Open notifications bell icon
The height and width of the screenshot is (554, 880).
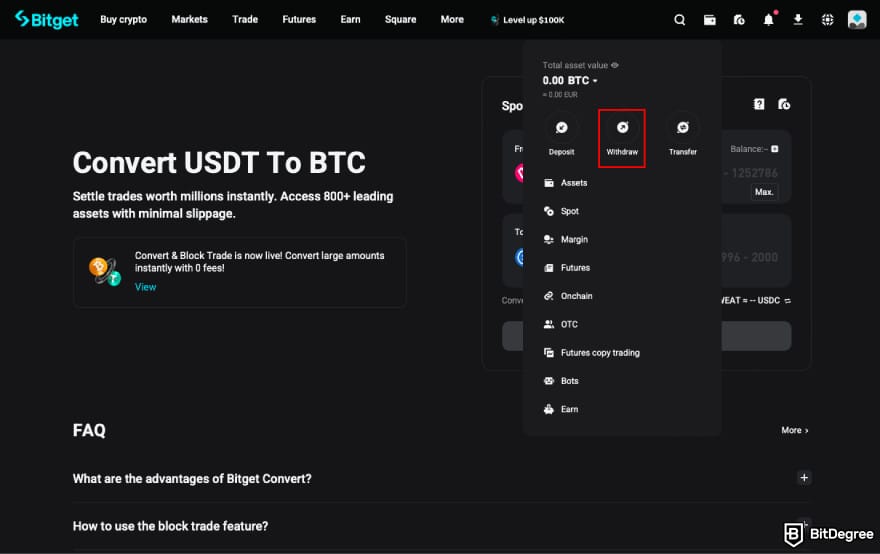tap(768, 20)
